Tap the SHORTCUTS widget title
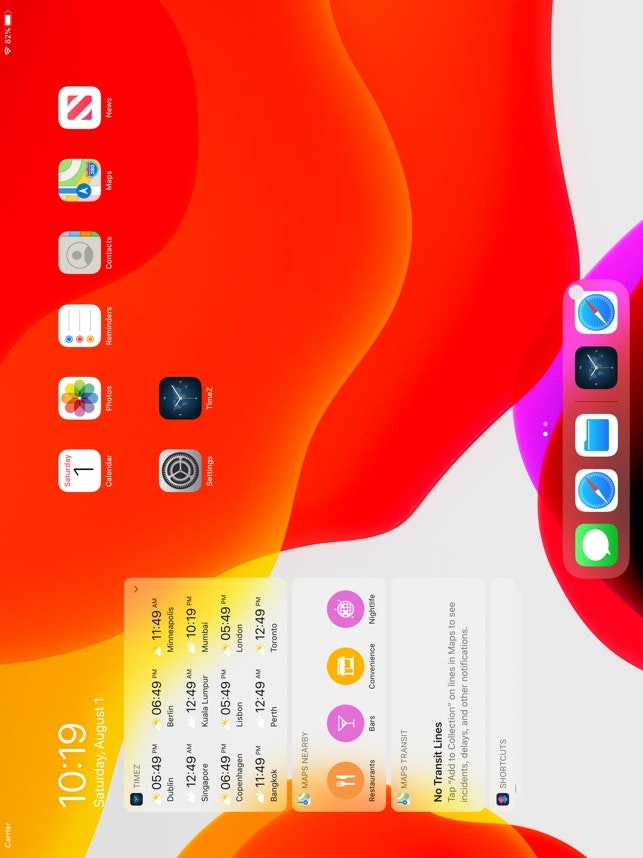Image resolution: width=643 pixels, height=858 pixels. point(502,763)
